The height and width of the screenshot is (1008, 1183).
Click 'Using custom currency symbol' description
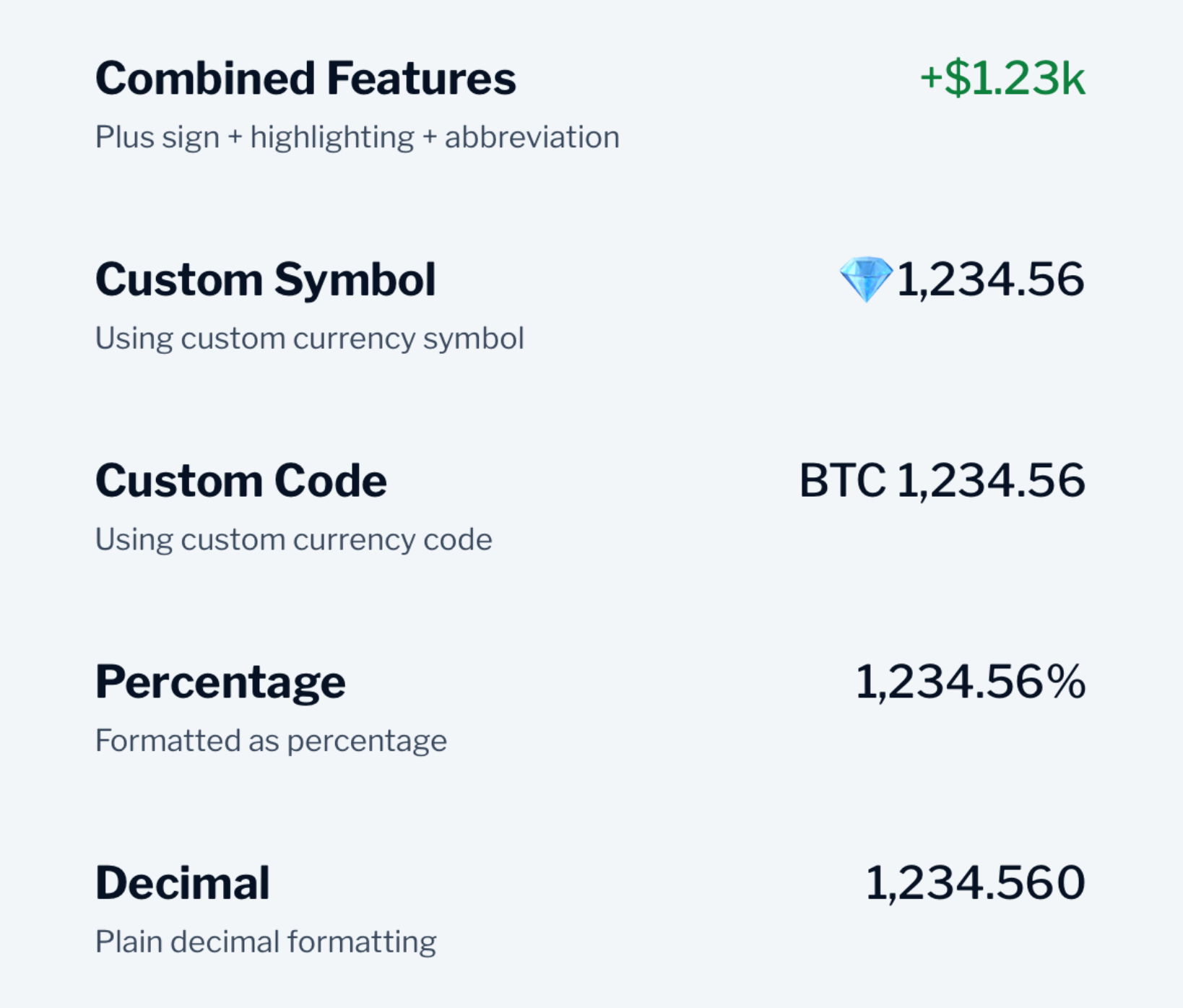309,338
